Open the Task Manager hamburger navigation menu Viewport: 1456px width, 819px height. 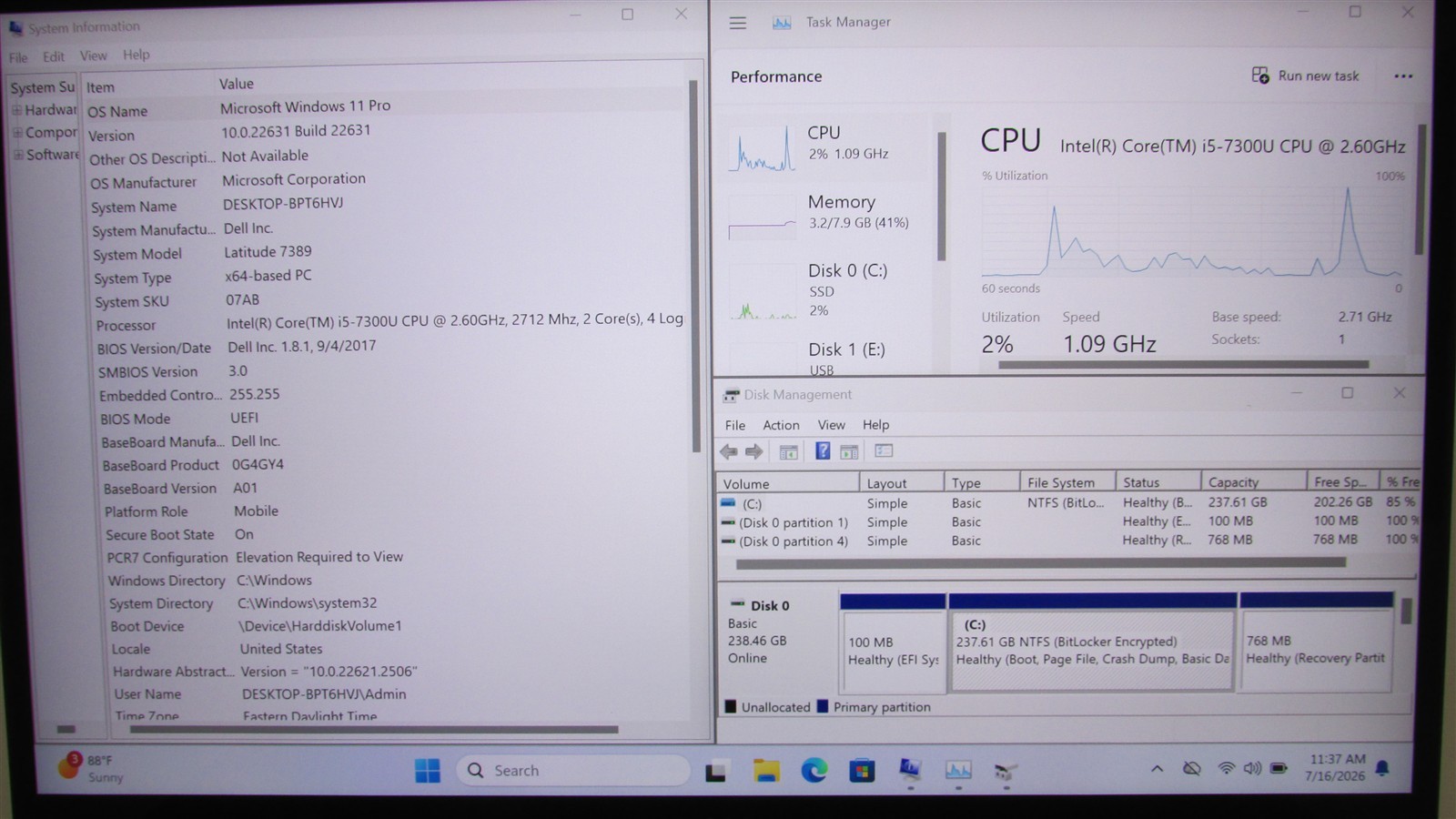[738, 23]
